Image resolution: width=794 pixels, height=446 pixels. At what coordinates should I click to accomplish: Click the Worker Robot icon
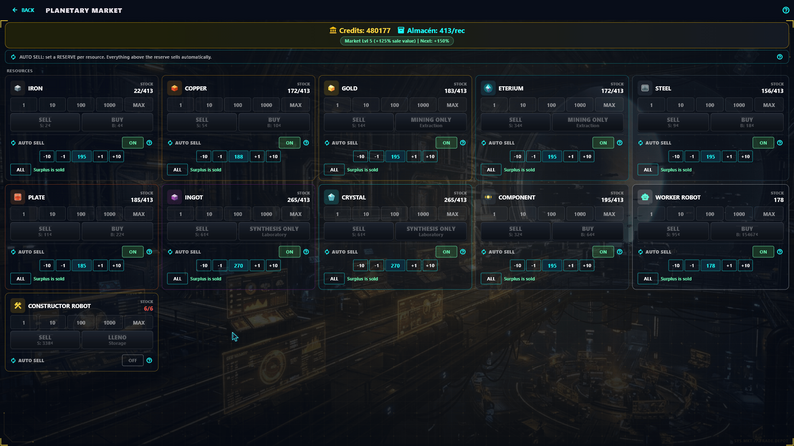[x=645, y=197]
